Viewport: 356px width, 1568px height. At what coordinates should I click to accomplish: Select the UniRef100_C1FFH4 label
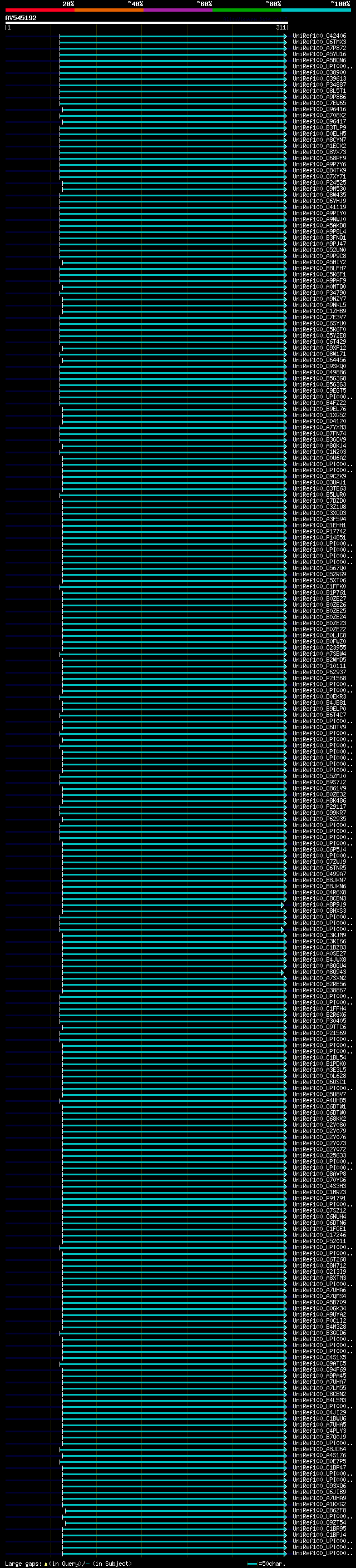click(x=319, y=1008)
